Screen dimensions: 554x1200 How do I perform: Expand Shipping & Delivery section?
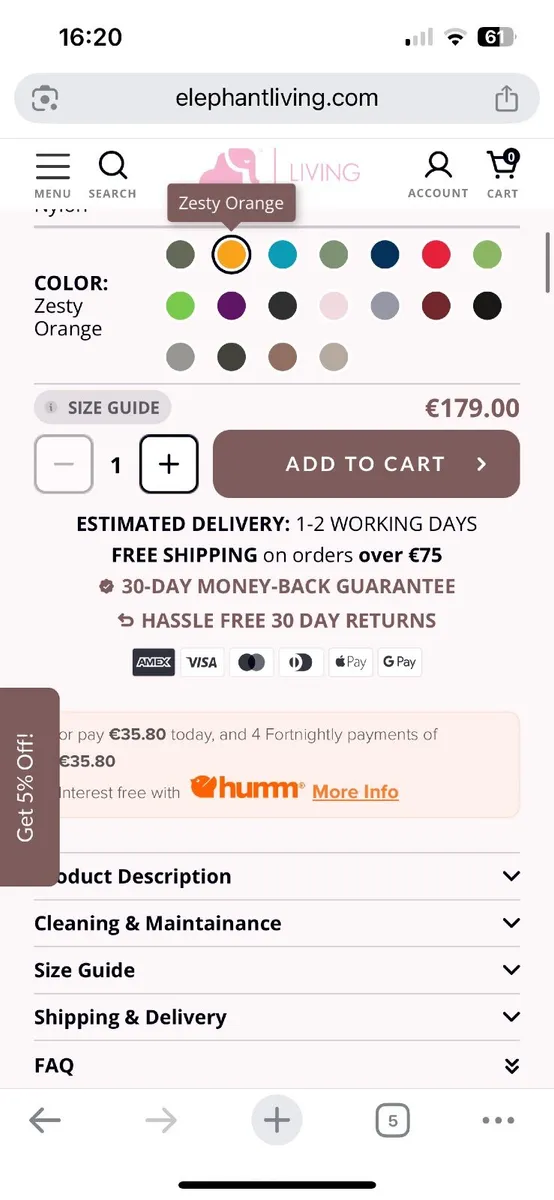click(277, 1017)
